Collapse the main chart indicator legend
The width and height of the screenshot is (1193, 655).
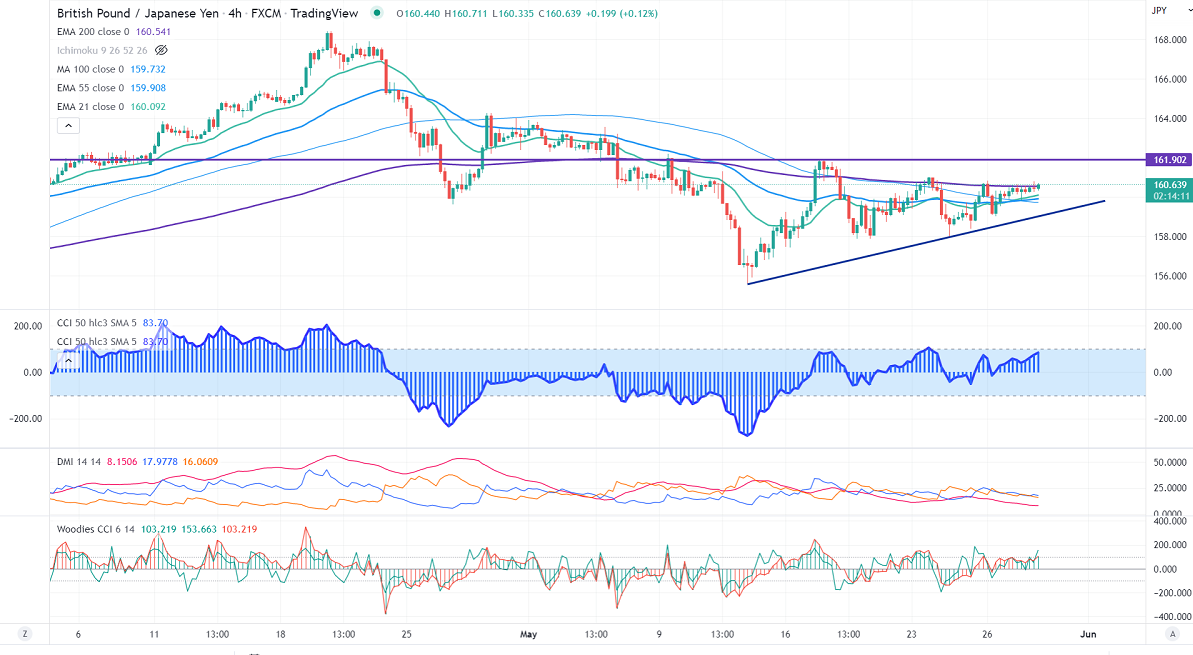[68, 126]
